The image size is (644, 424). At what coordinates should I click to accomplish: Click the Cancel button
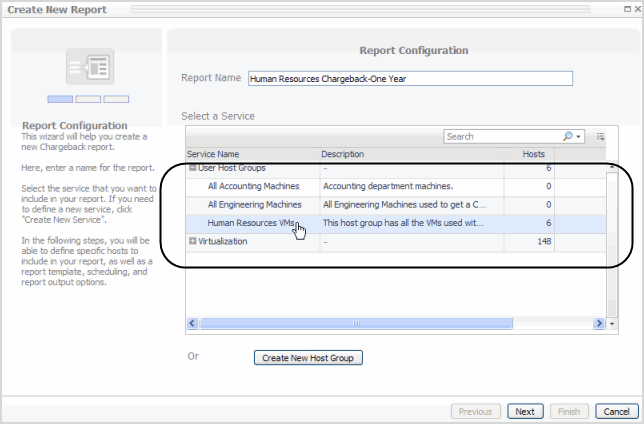click(616, 411)
